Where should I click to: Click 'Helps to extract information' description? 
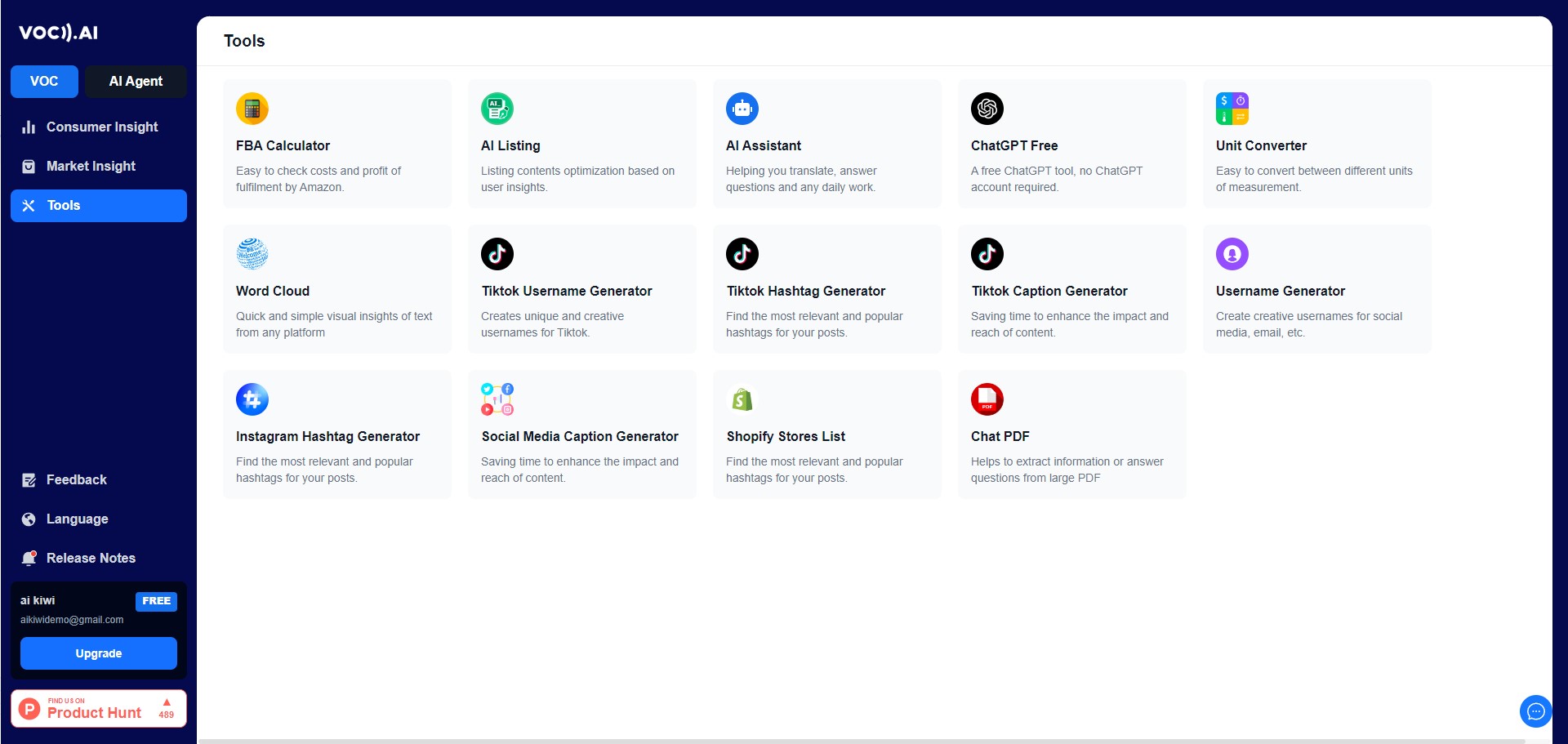click(x=1067, y=470)
